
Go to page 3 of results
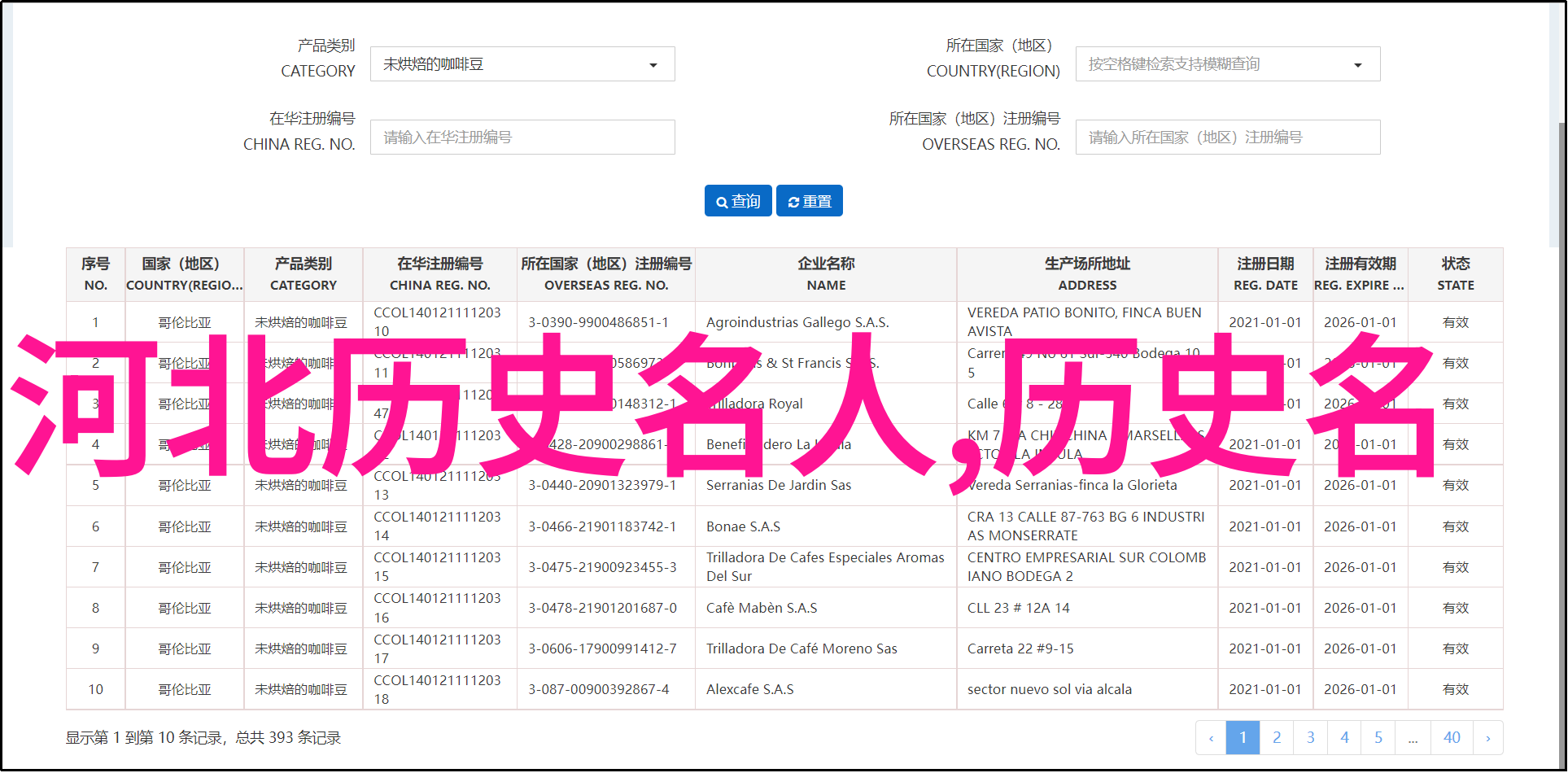coord(1310,738)
